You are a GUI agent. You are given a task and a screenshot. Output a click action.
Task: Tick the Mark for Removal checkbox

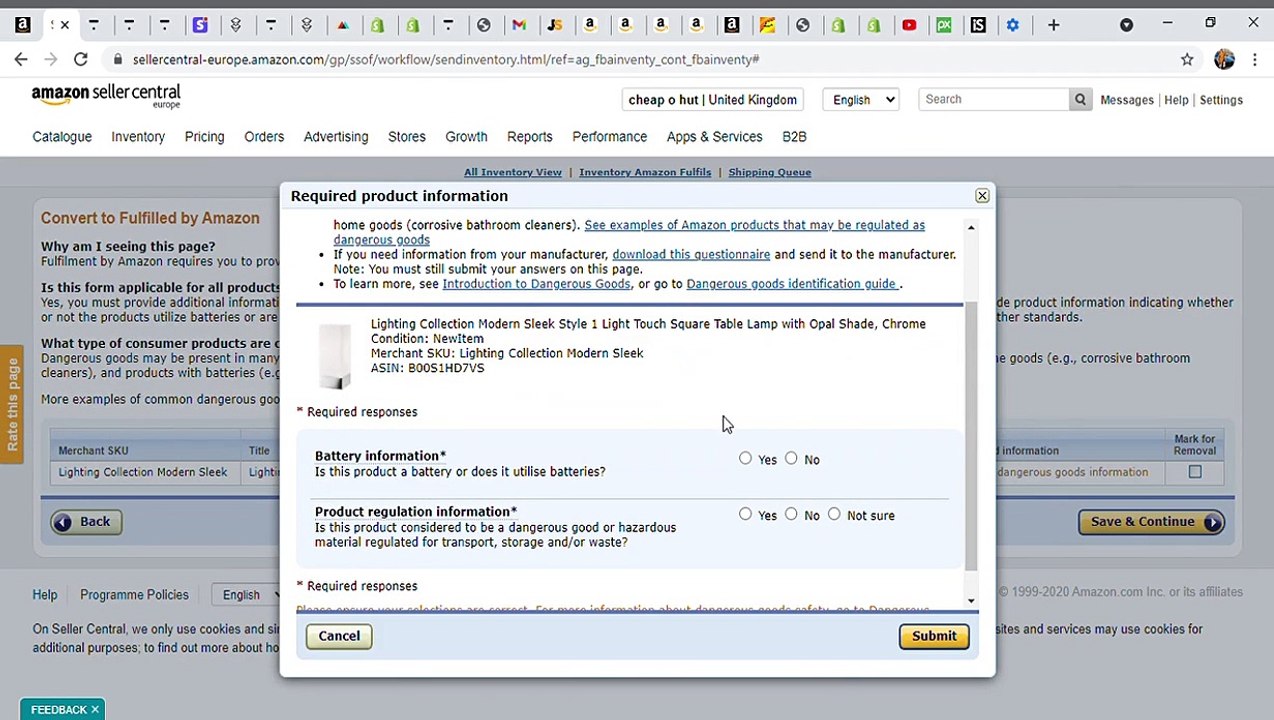pos(1195,472)
